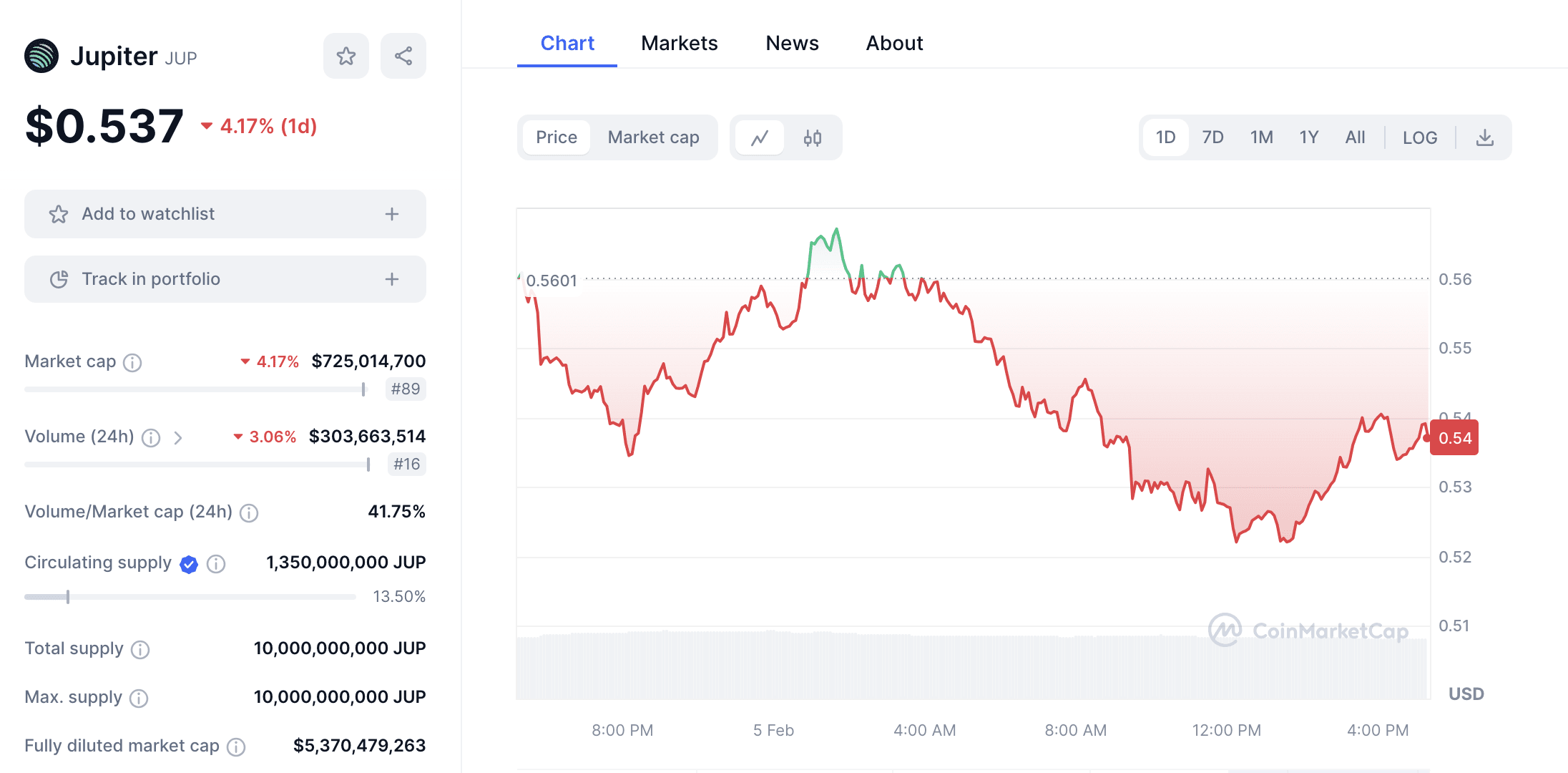Click the Market cap info icon
The width and height of the screenshot is (1568, 773).
[132, 363]
